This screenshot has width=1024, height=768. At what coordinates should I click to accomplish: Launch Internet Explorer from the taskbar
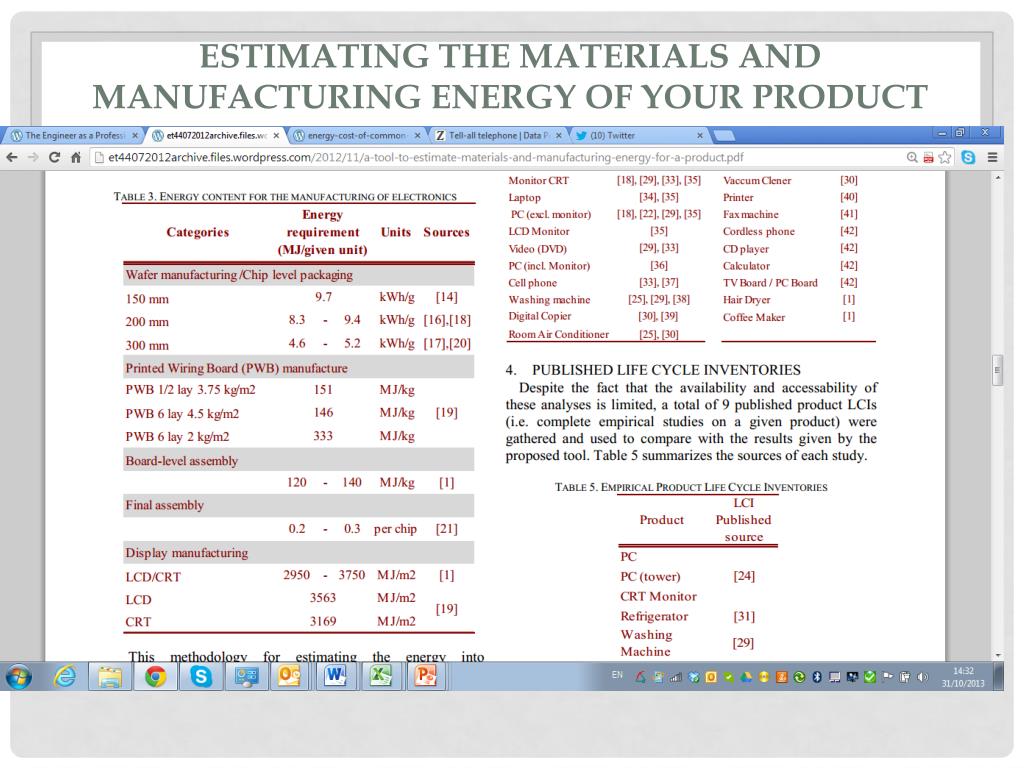[x=64, y=677]
